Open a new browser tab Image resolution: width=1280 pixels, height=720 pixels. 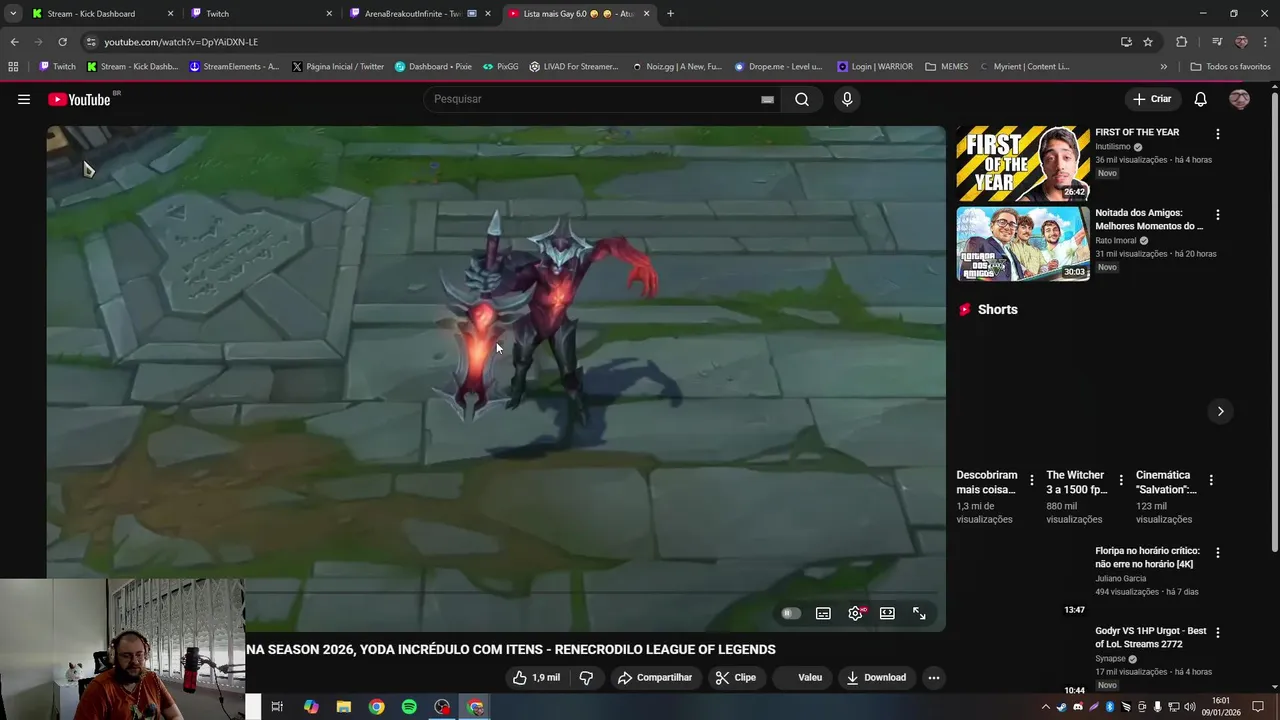pos(670,14)
